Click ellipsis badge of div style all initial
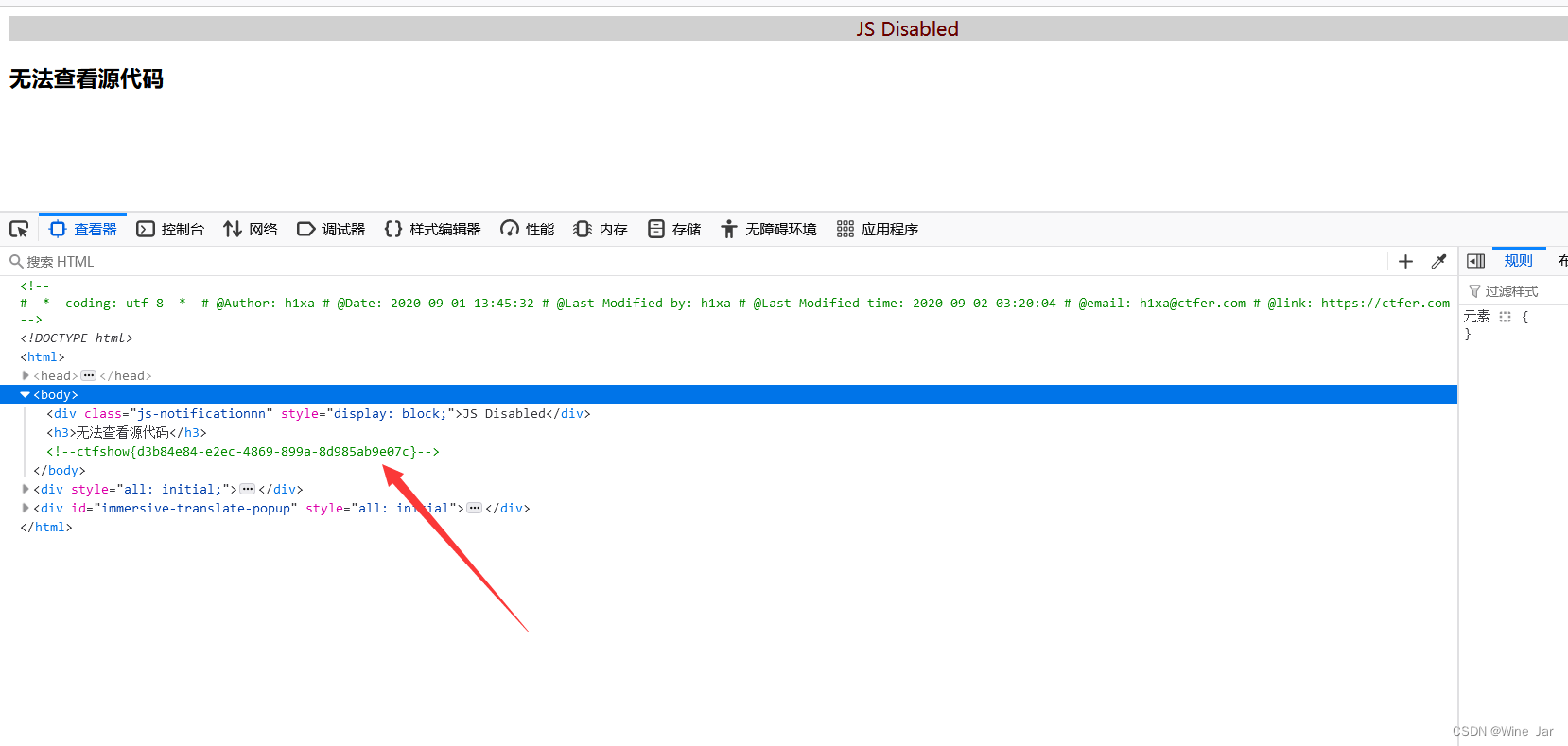 coord(248,489)
